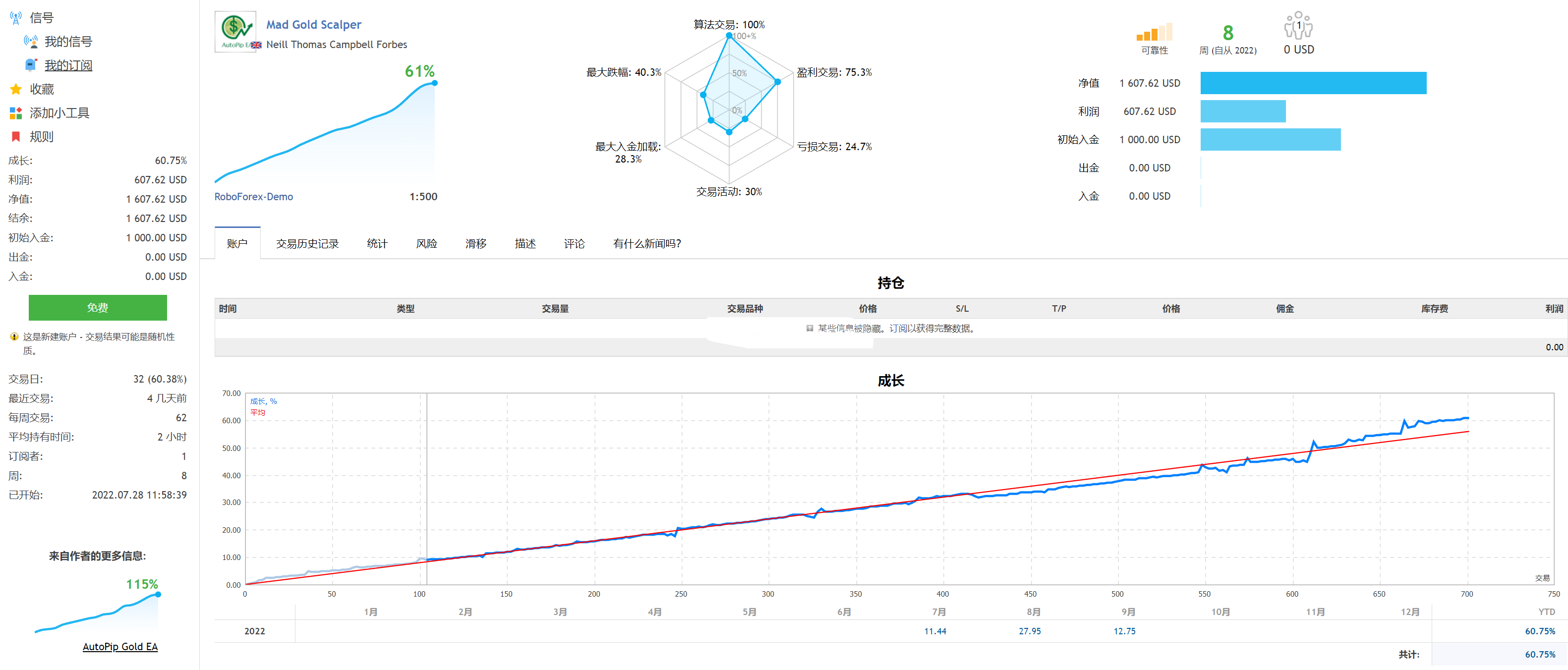The image size is (1568, 670).
Task: Click the new account warning icon
Action: click(14, 336)
